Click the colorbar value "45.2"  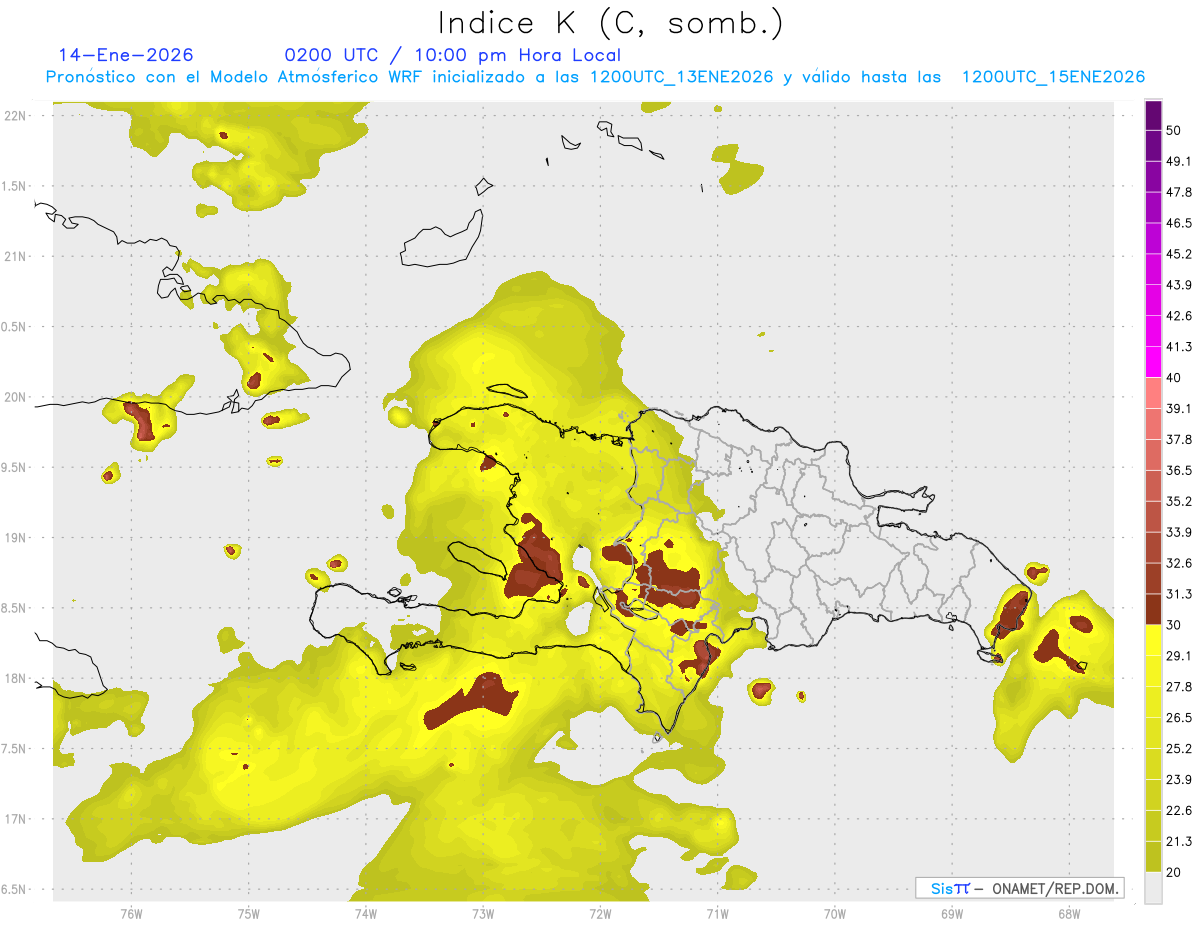coord(1179,254)
